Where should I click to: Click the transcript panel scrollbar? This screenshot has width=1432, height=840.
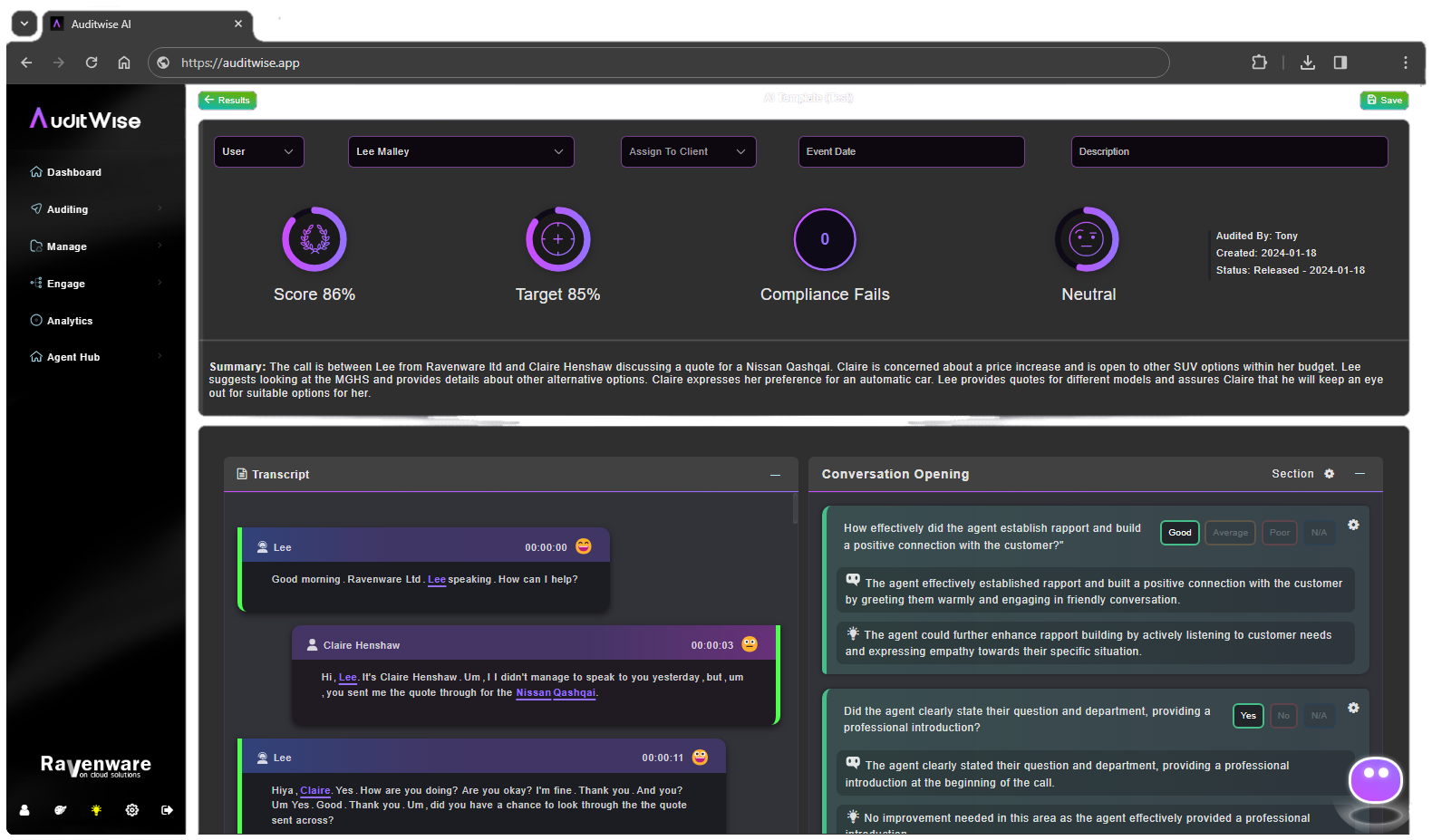point(795,509)
